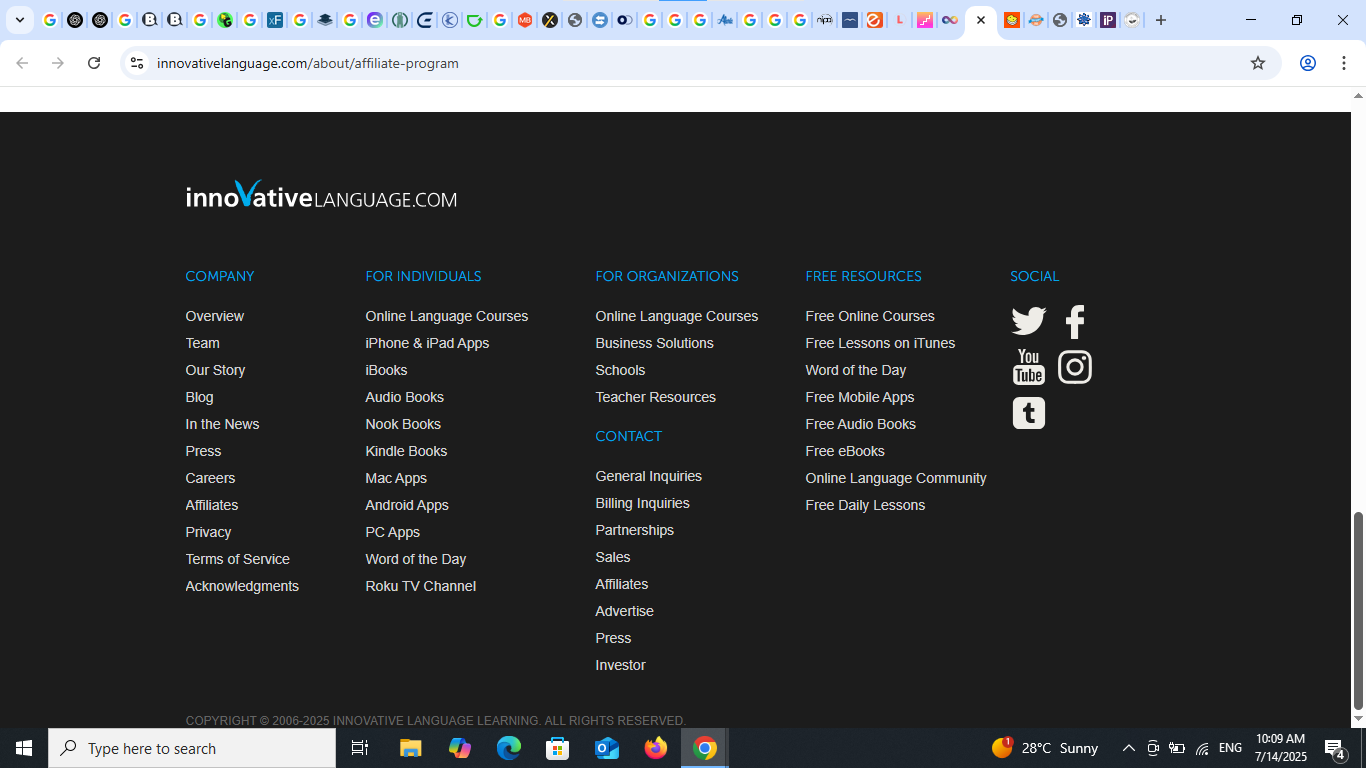Open Outlook from the taskbar
The height and width of the screenshot is (768, 1366).
pos(607,748)
